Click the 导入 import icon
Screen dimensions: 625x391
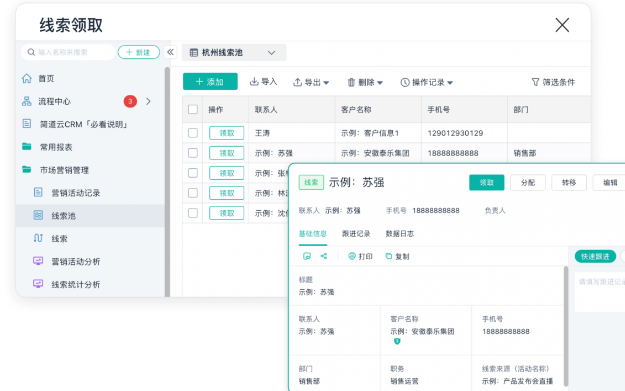click(254, 82)
